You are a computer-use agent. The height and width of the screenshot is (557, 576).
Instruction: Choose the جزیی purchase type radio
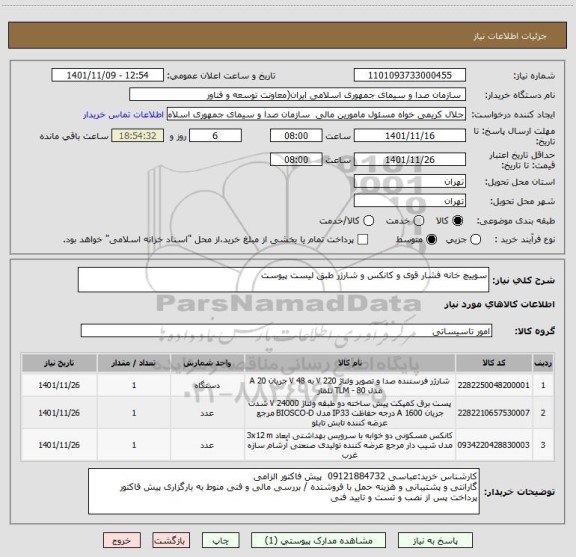point(475,240)
